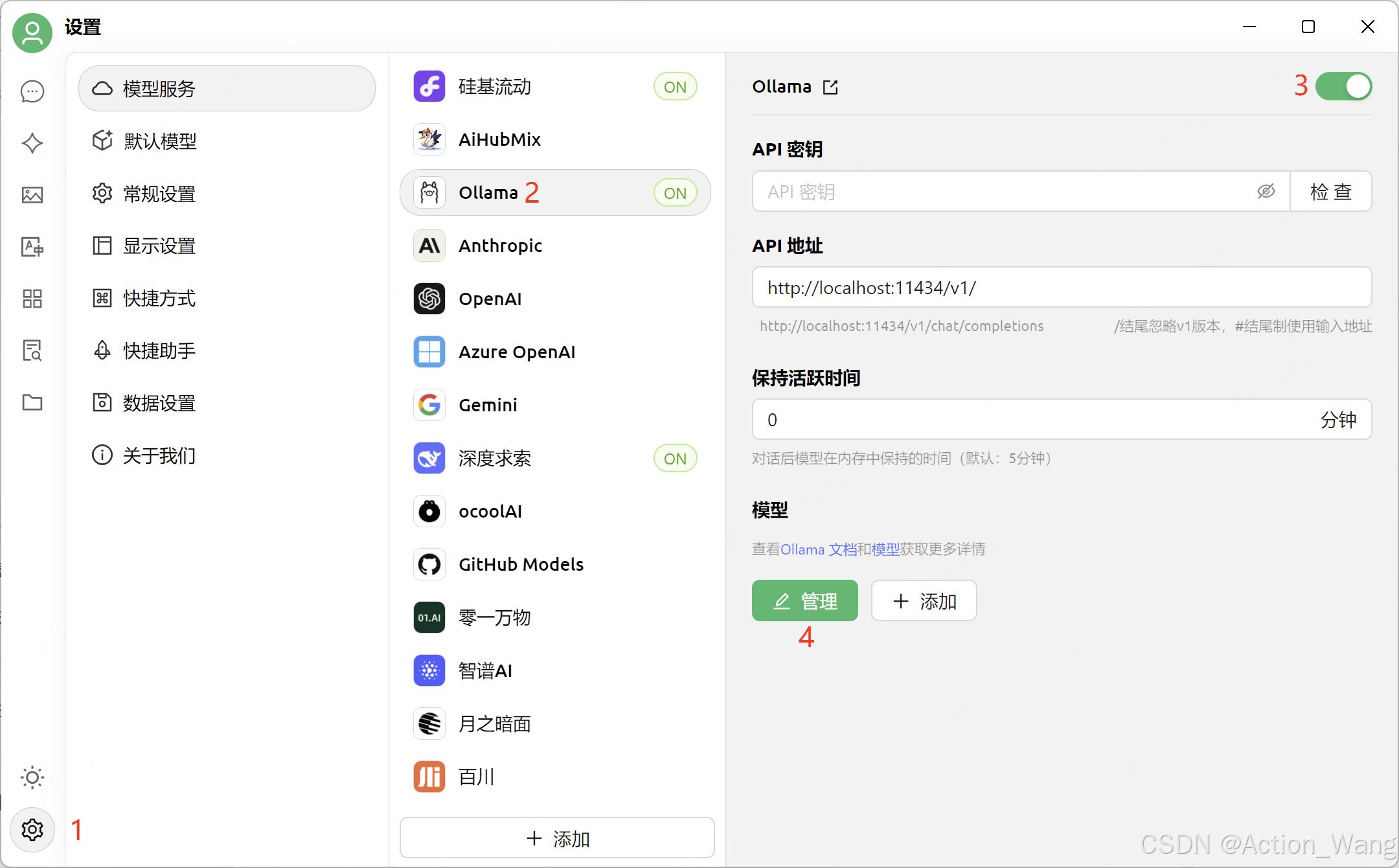Click the GitHub Models octocat logo

[429, 565]
